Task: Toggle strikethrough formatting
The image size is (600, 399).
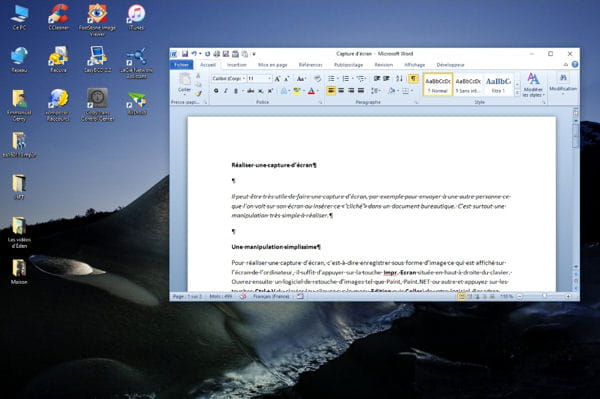Action: [250, 91]
